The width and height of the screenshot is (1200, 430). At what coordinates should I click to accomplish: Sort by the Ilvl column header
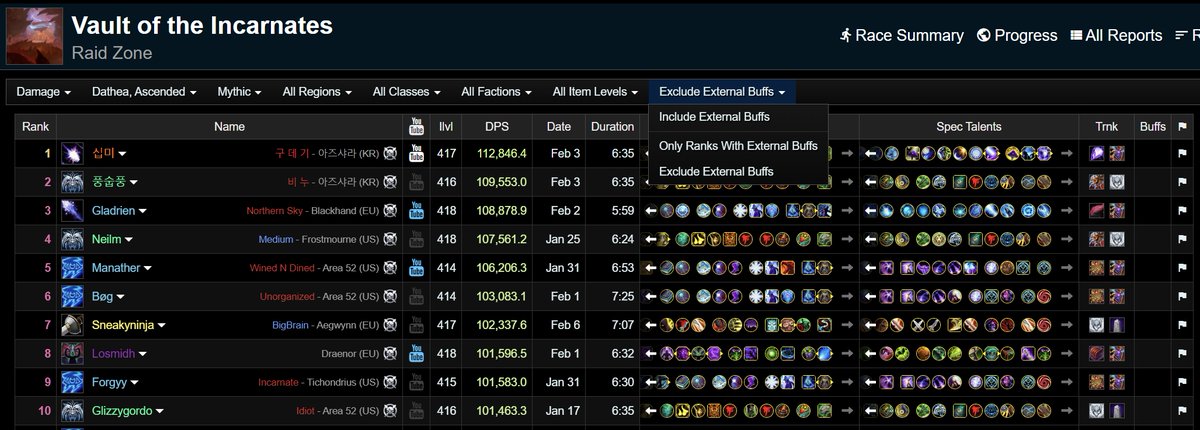(446, 127)
